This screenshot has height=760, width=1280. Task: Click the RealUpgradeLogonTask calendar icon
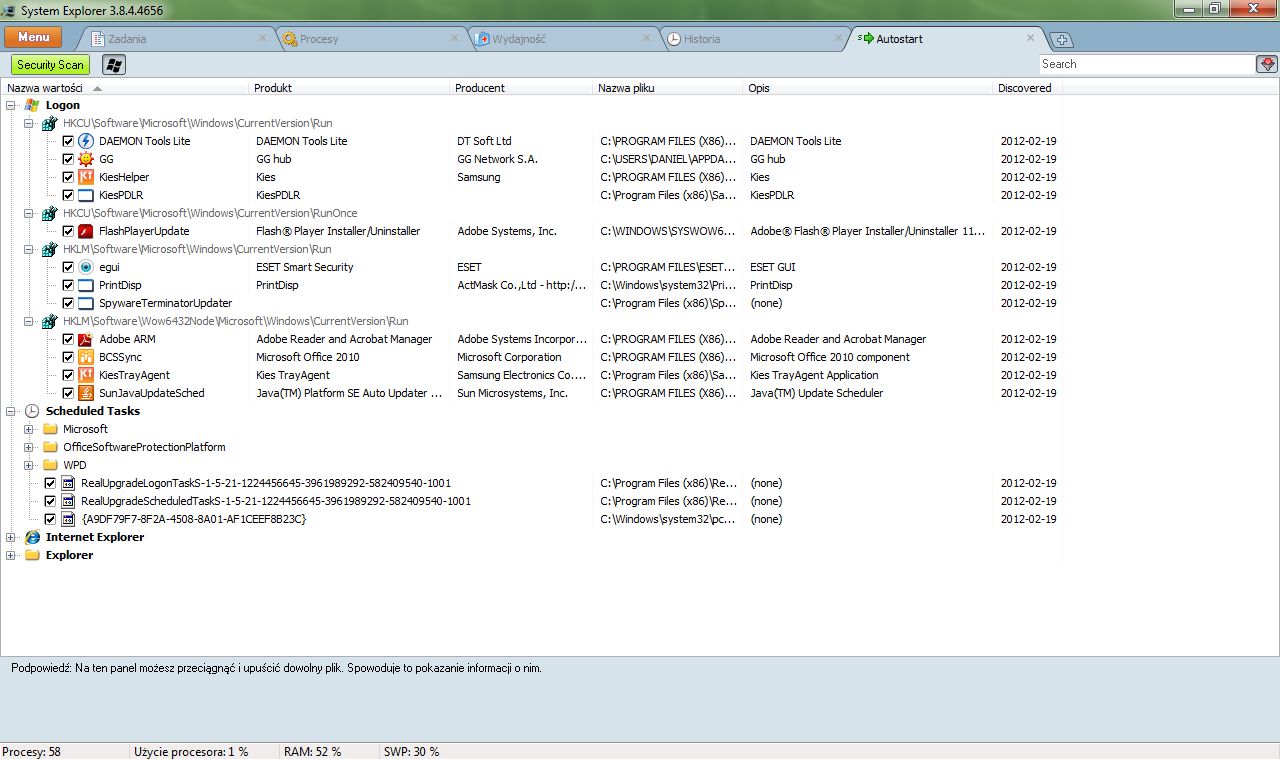tap(67, 483)
